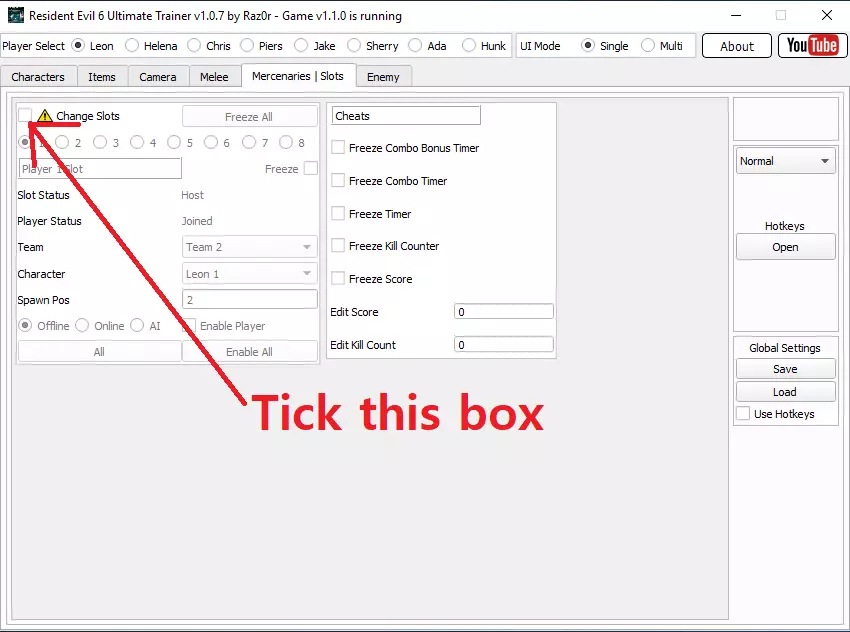This screenshot has height=632, width=850.
Task: Choose Piers in Player Select
Action: (x=247, y=46)
